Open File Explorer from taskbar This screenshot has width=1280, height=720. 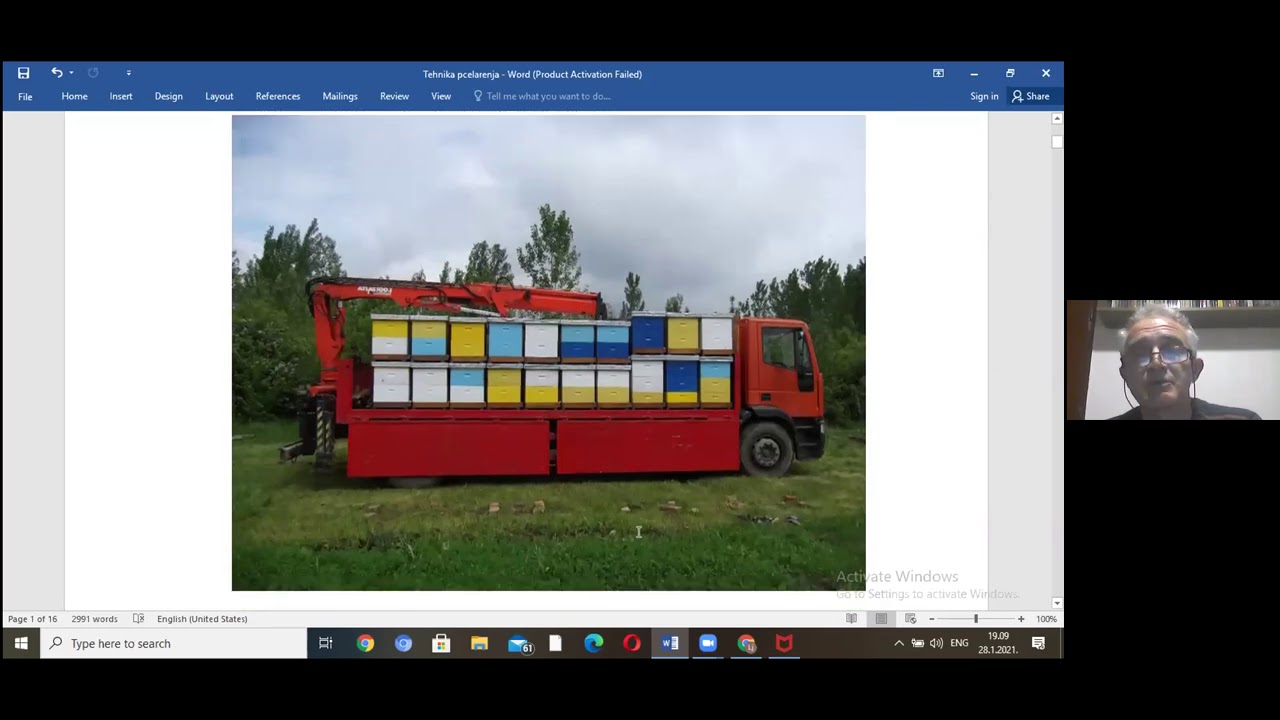point(479,643)
